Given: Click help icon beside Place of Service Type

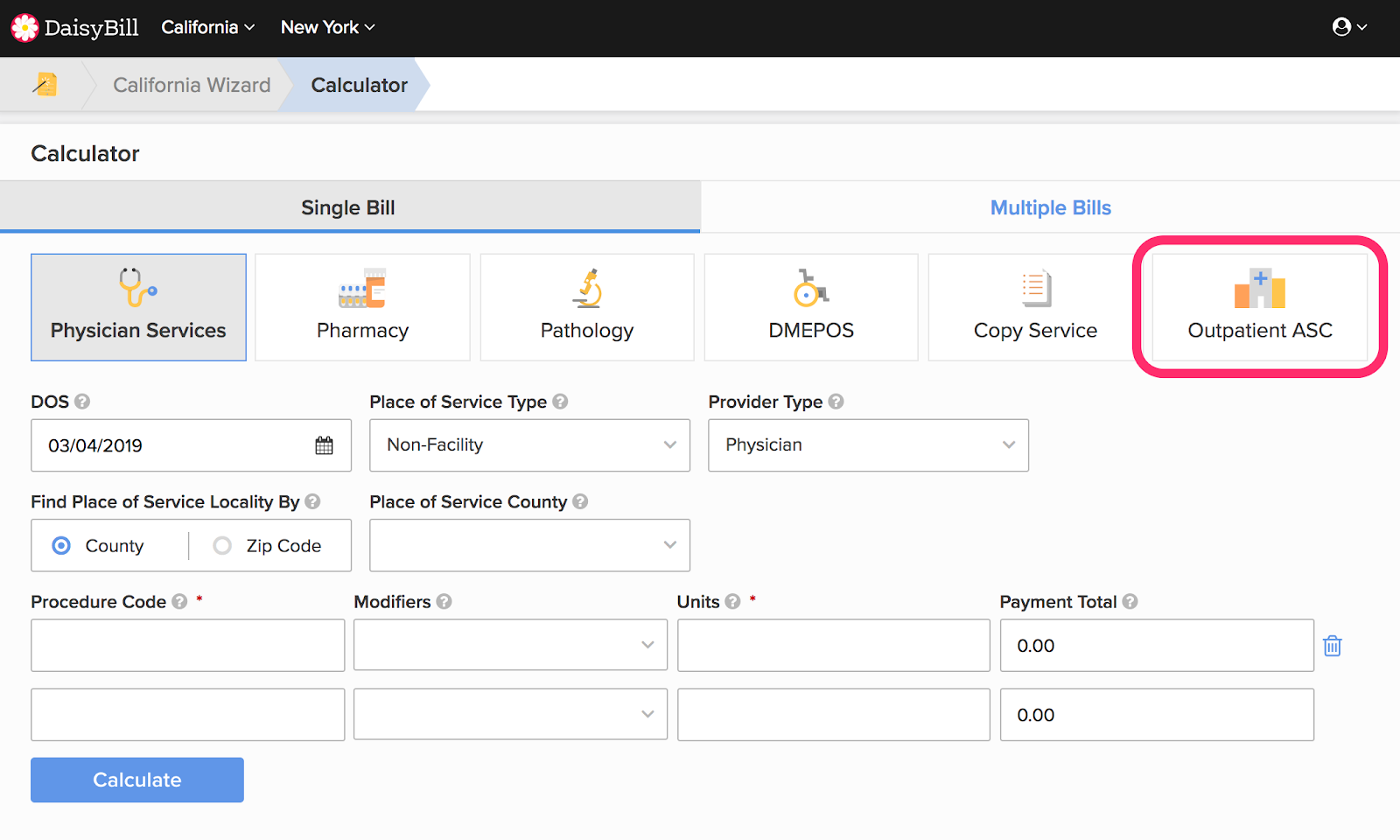Looking at the screenshot, I should pyautogui.click(x=560, y=402).
